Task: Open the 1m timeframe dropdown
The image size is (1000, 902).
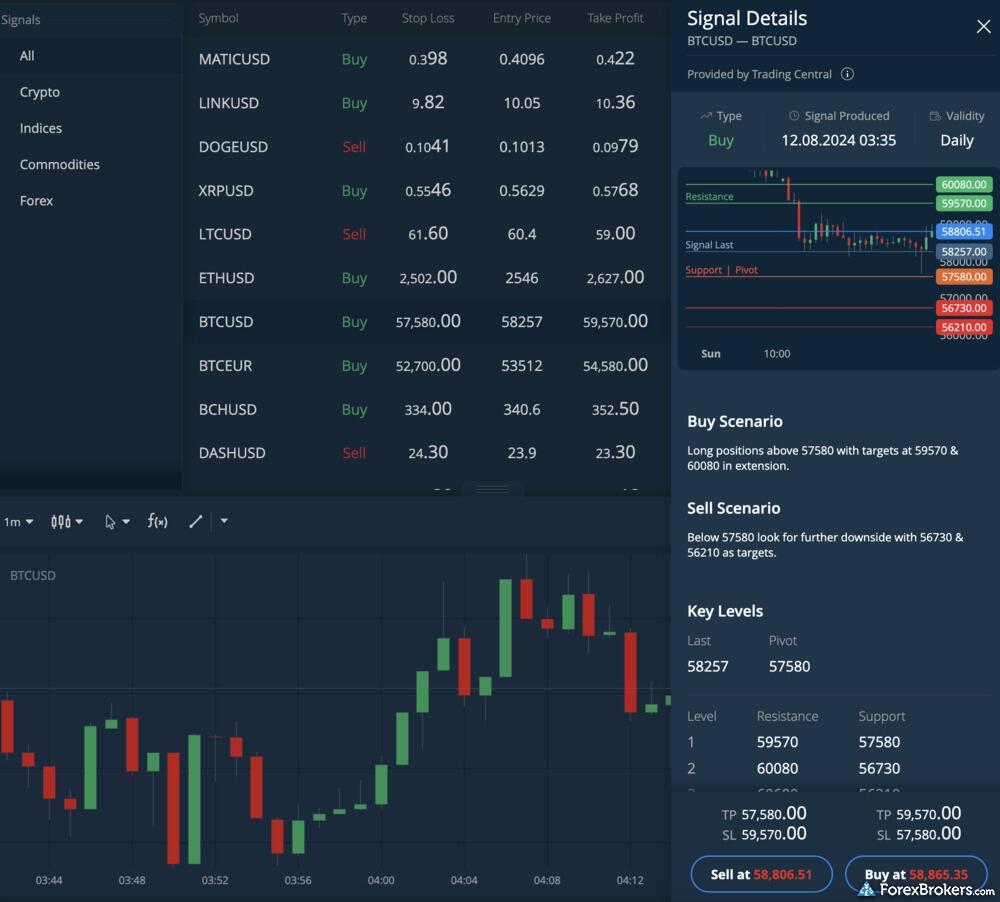Action: click(18, 521)
